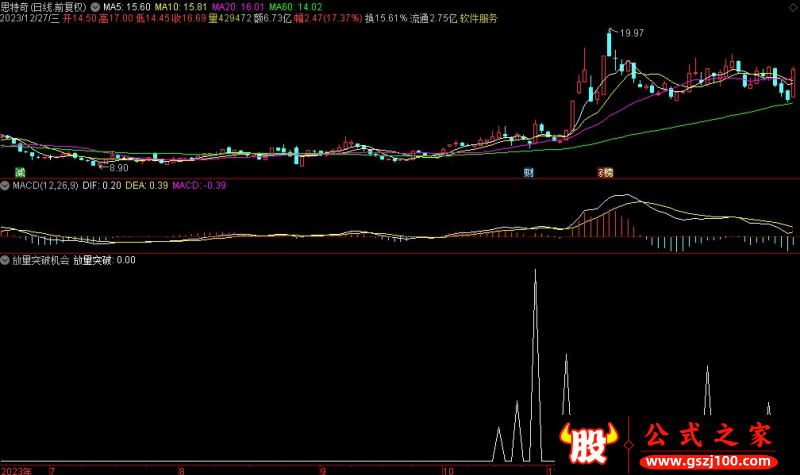Click the 流通2.75亿 float value
The width and height of the screenshot is (800, 475).
coord(434,18)
